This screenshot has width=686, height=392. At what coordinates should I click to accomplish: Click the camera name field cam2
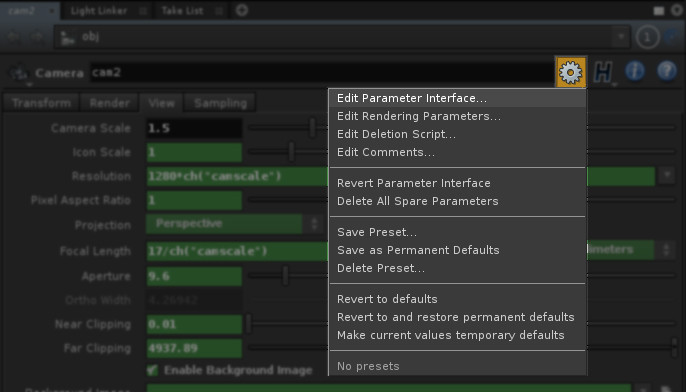[x=322, y=73]
